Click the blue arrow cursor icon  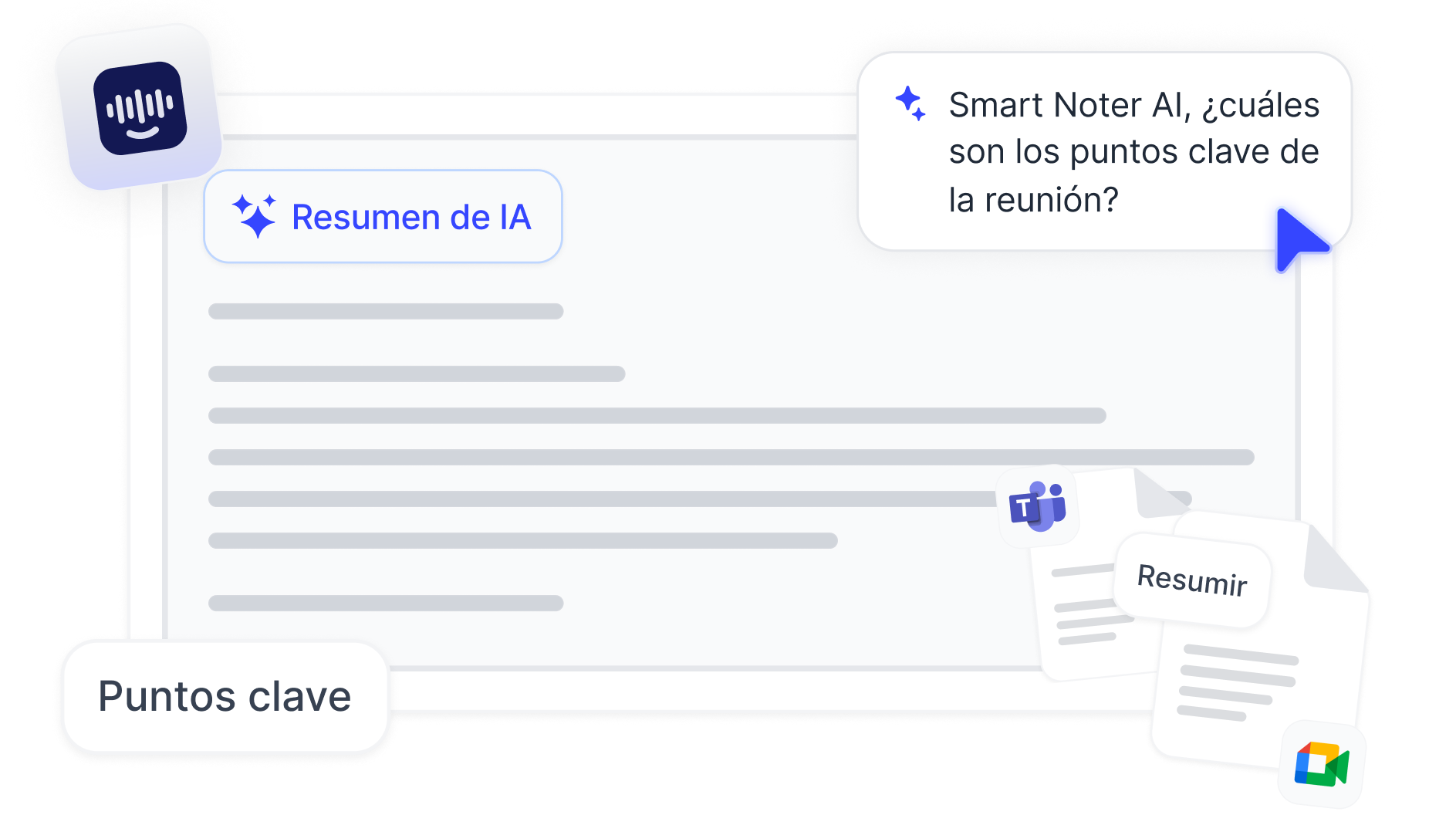coord(1299,238)
